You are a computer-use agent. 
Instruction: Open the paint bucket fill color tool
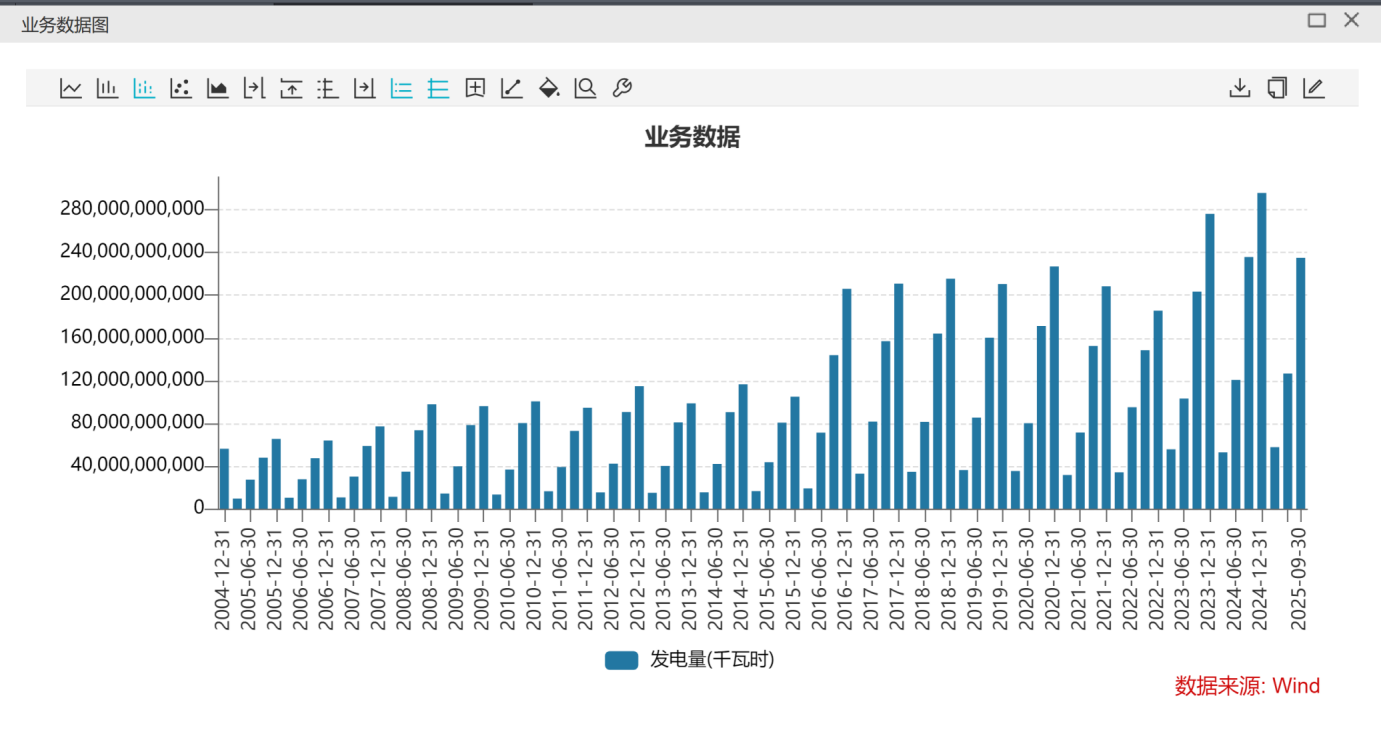coord(549,89)
